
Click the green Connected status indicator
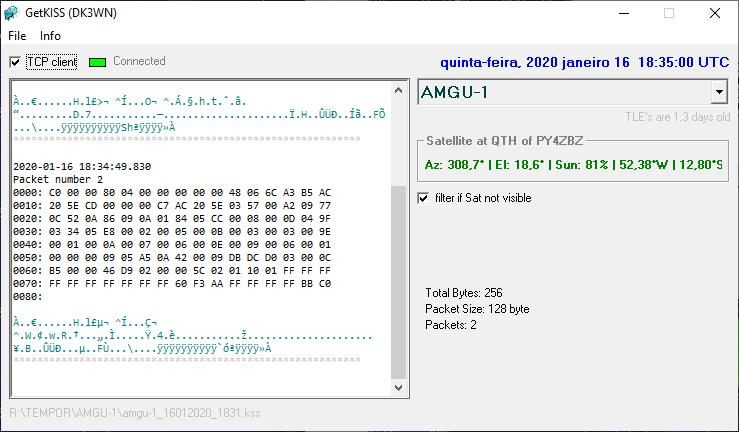[98, 62]
